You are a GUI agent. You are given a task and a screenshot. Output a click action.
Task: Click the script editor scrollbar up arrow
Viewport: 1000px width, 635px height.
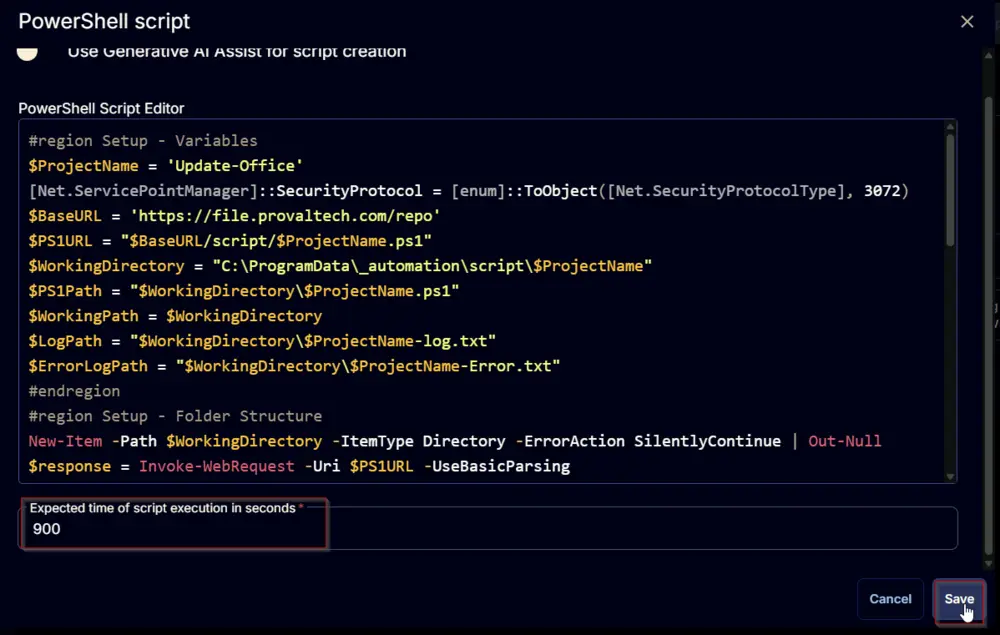pyautogui.click(x=950, y=127)
